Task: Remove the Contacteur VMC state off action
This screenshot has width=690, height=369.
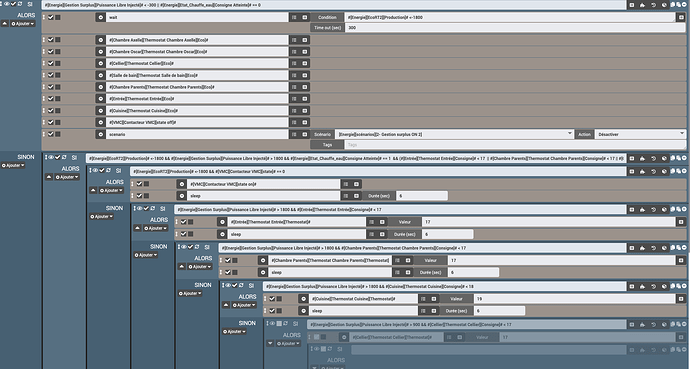Action: click(x=100, y=122)
